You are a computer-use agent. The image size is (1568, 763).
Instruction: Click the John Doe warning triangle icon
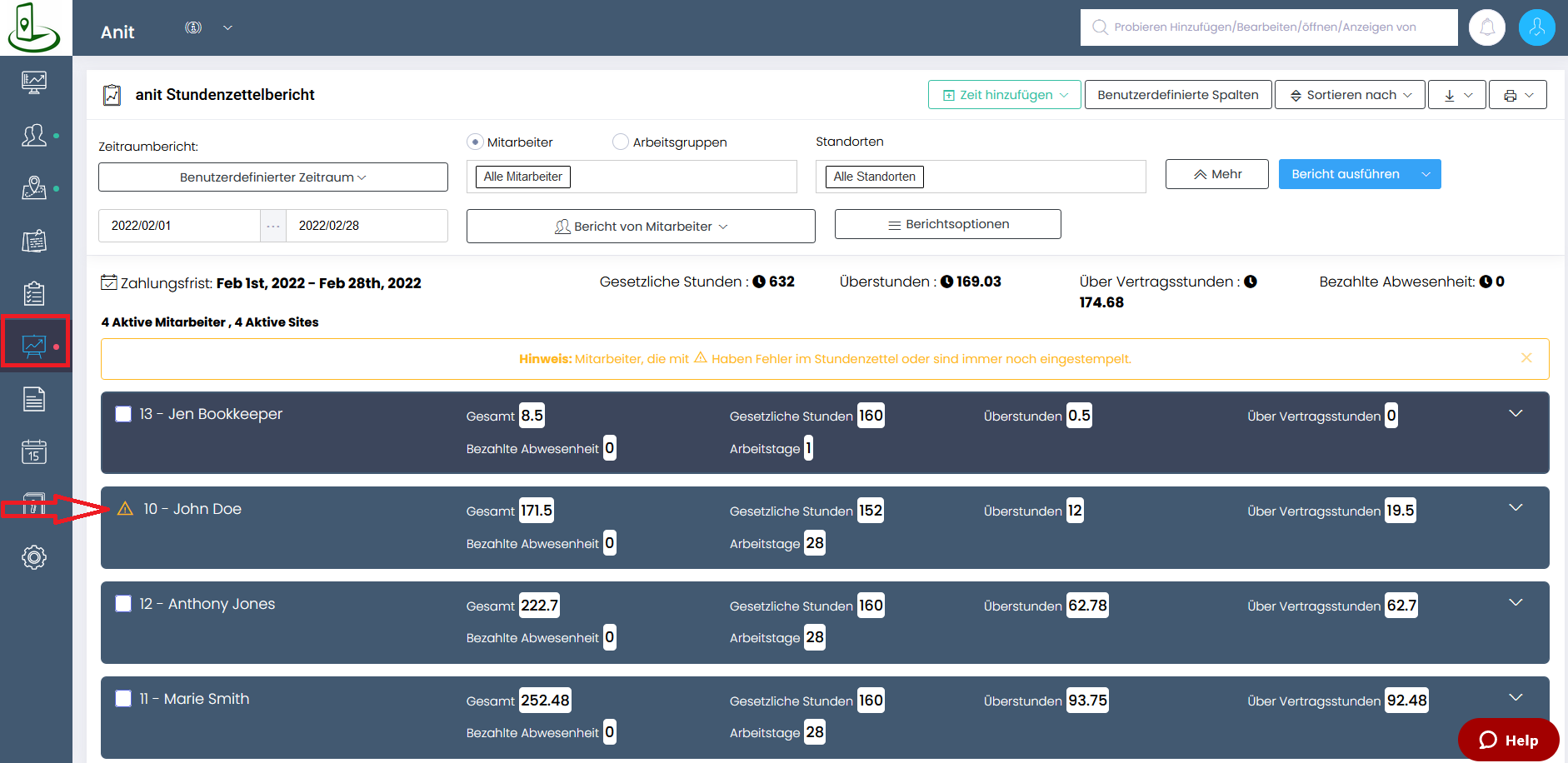pyautogui.click(x=125, y=509)
